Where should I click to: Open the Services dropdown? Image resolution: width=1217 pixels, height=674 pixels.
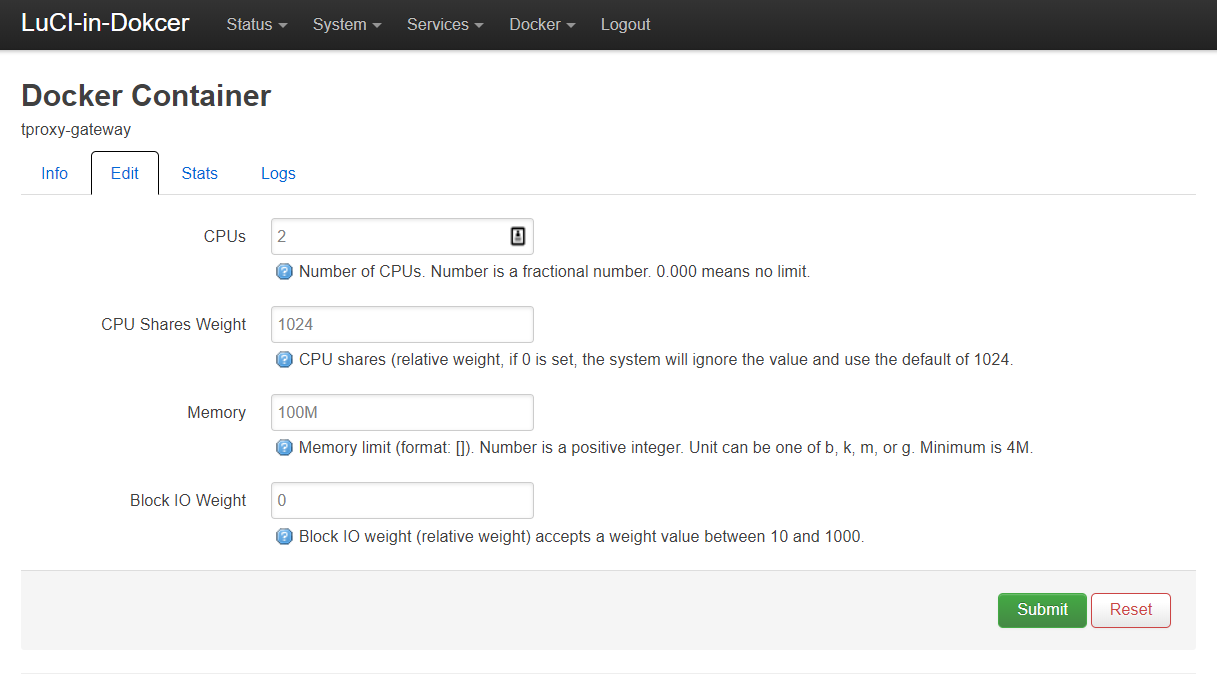point(445,25)
